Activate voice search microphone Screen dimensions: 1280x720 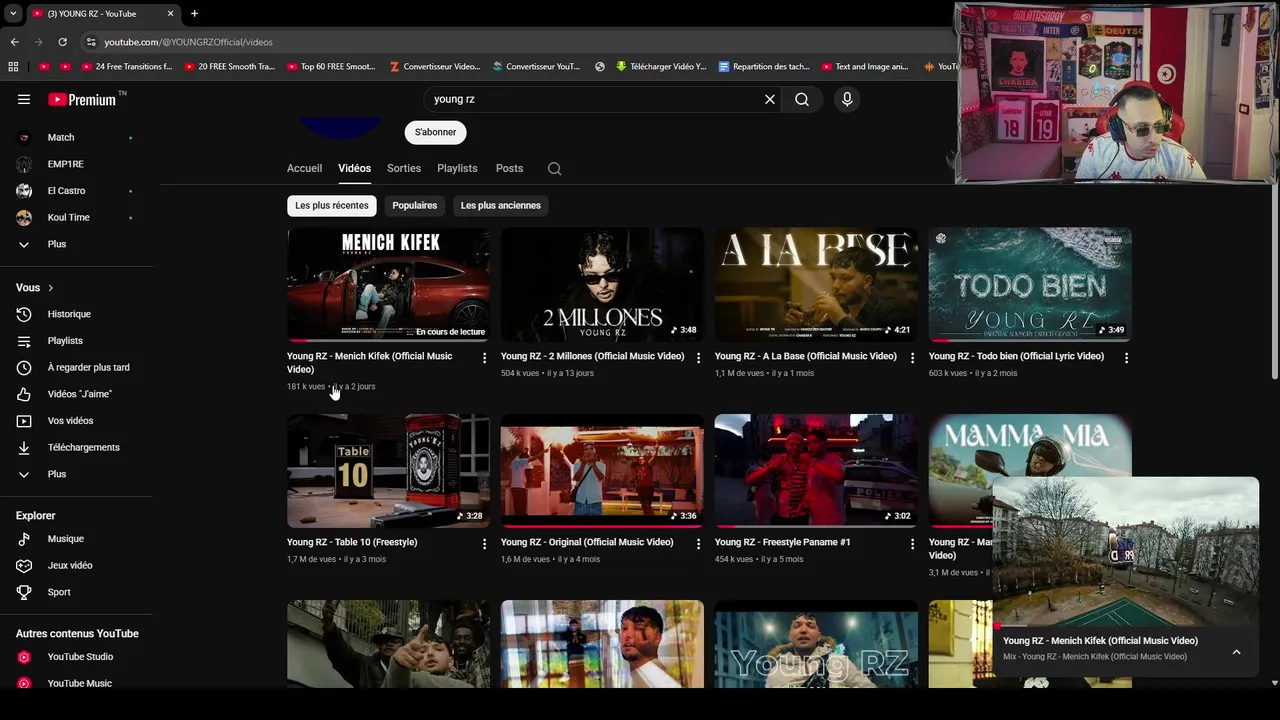click(x=847, y=99)
